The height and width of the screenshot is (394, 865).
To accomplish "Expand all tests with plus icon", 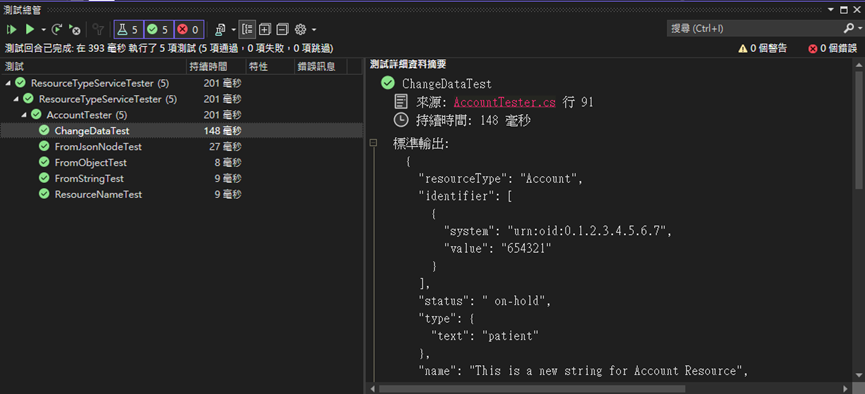I will click(265, 29).
